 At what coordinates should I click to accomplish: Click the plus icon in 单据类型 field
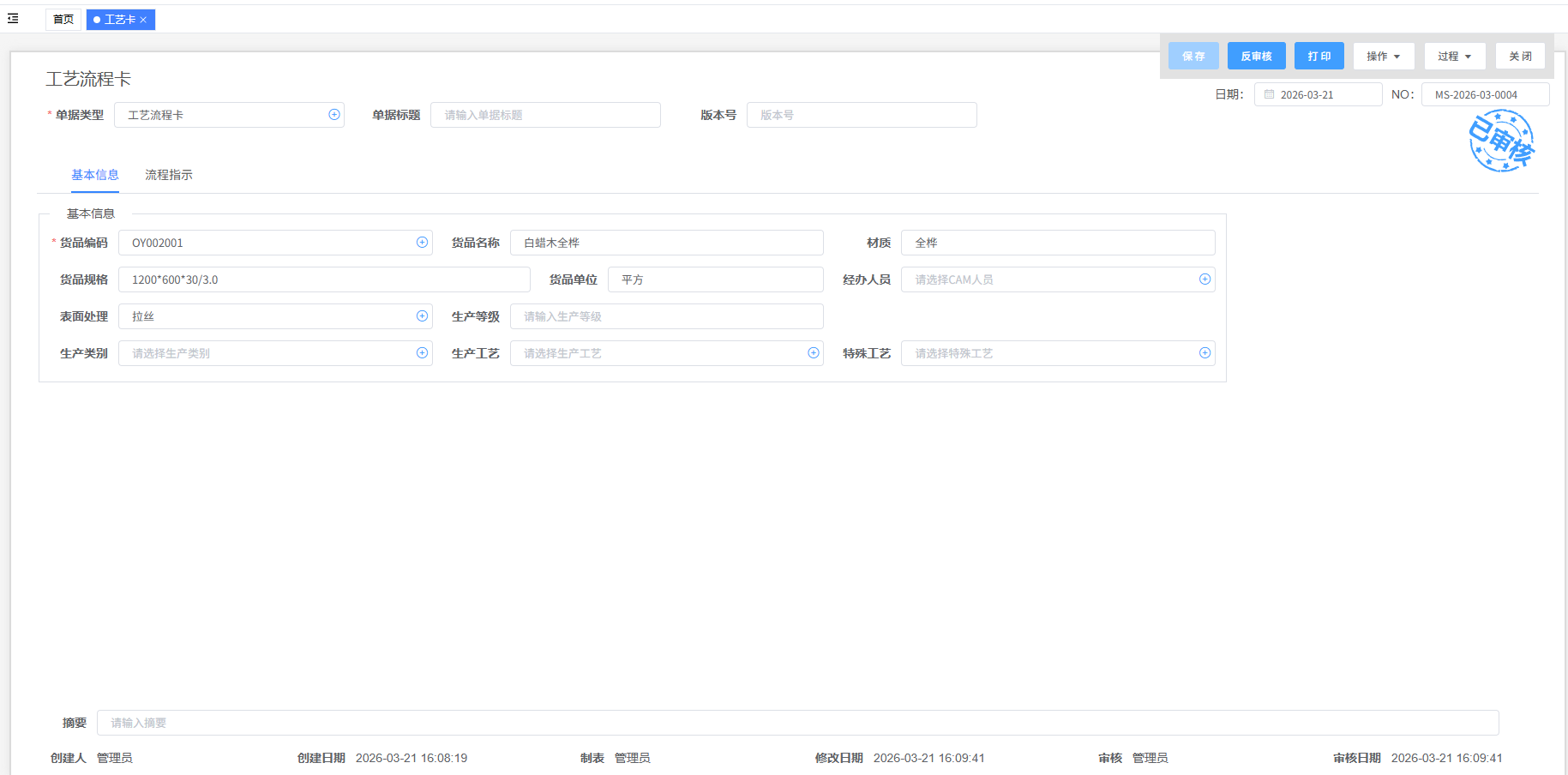coord(334,115)
